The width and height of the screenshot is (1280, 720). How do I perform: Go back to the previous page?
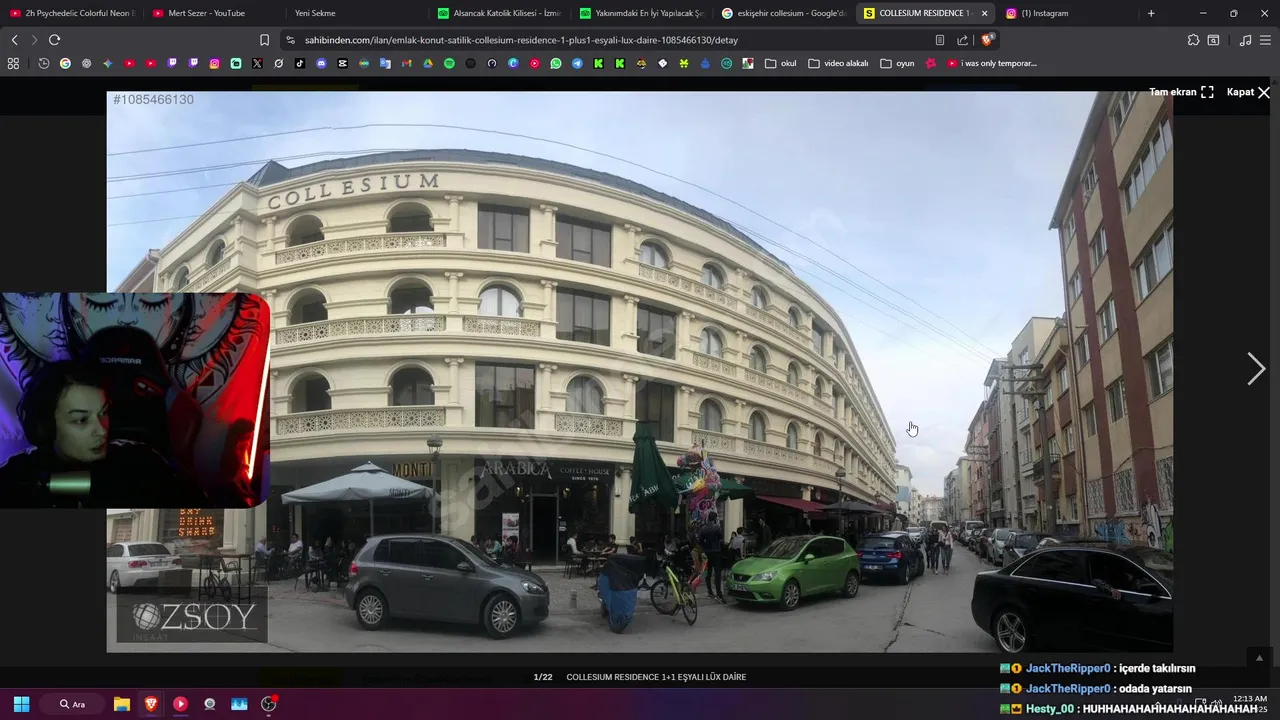(x=14, y=40)
